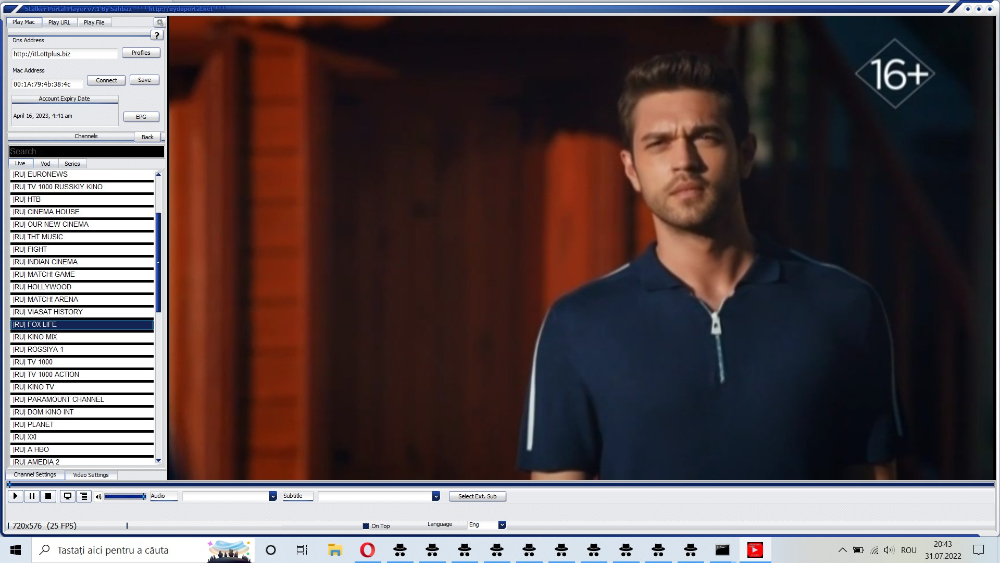Select channel |RU| MATCH! GAME
The height and width of the screenshot is (563, 1000).
[82, 274]
